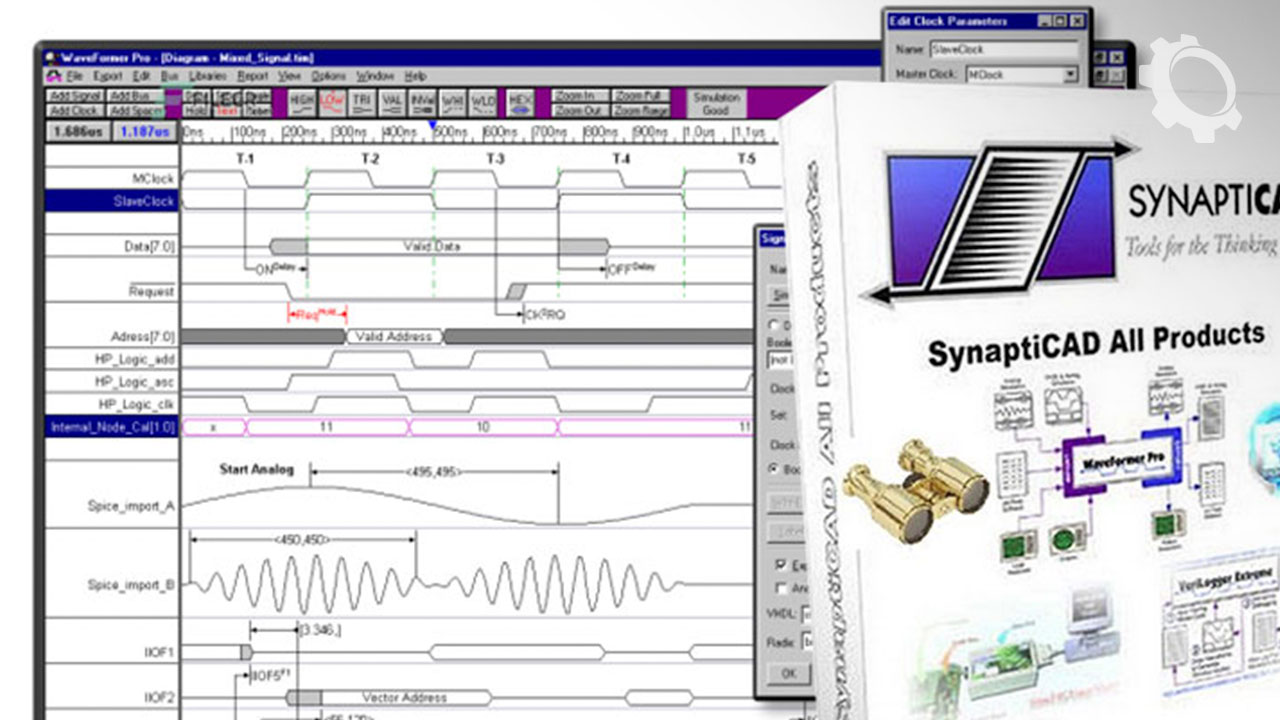This screenshot has width=1280, height=720.
Task: Click the Simulation Good status button
Action: point(716,103)
